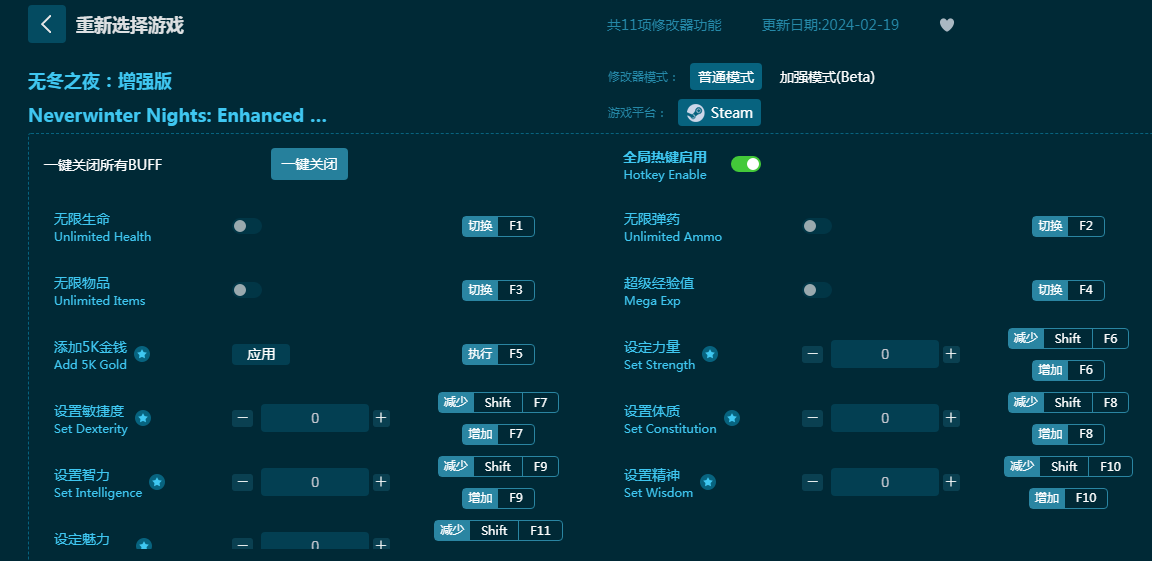Click Neverwinter Nights: Enhanced title text
The height and width of the screenshot is (561, 1152).
click(x=177, y=115)
